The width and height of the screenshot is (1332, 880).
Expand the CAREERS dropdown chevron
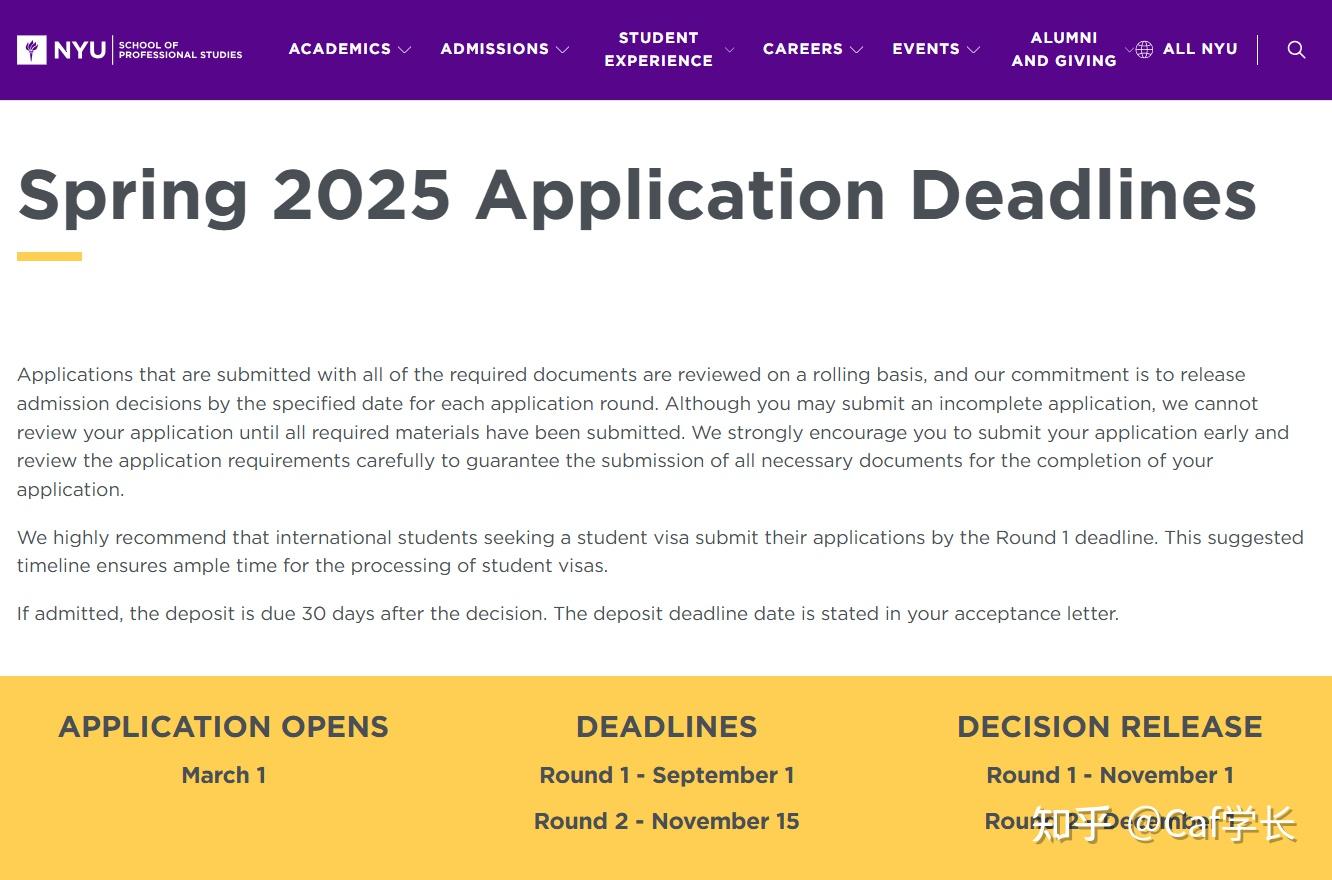(x=858, y=50)
